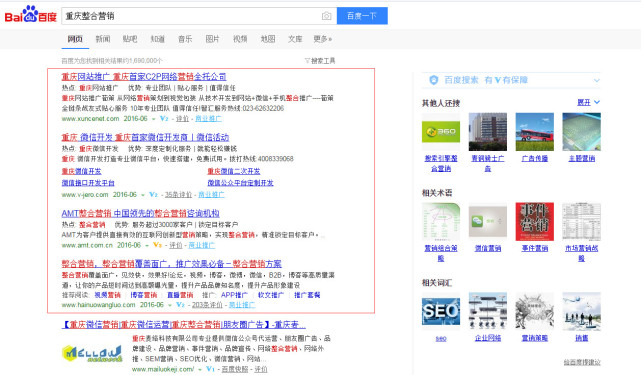Open the 微信接口开发平台 sublink

pos(88,183)
